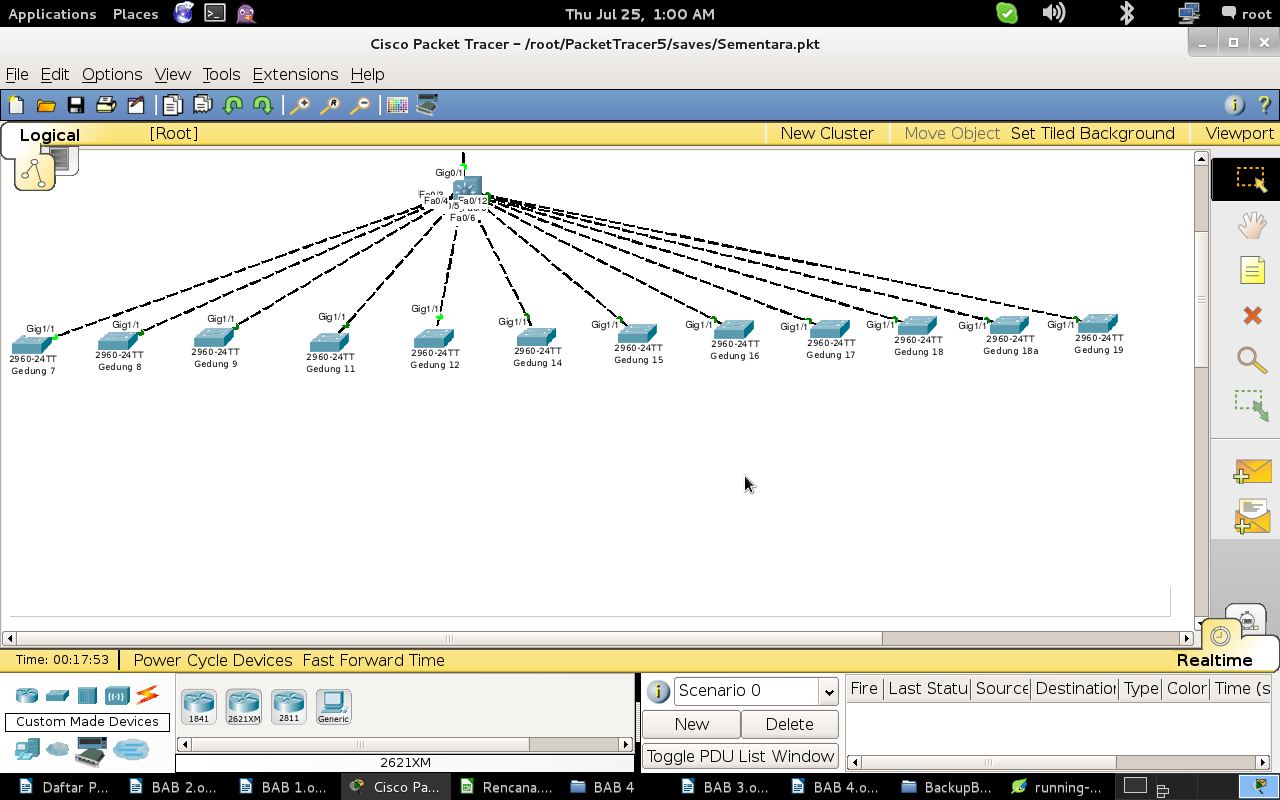1280x800 pixels.
Task: Choose the 2811 router device
Action: point(288,707)
